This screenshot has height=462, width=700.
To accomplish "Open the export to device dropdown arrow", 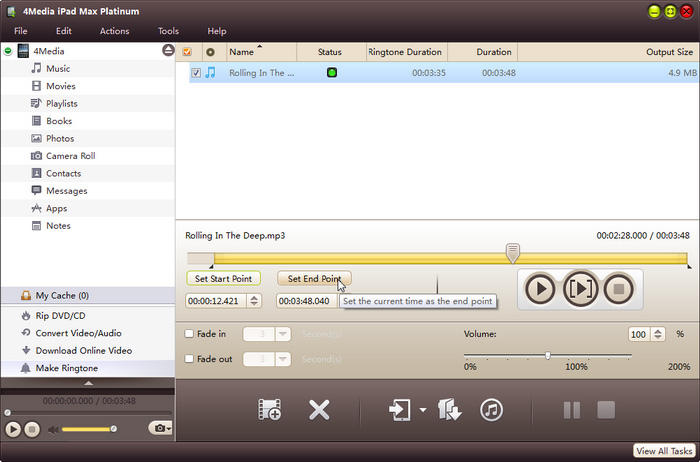I will tap(423, 410).
